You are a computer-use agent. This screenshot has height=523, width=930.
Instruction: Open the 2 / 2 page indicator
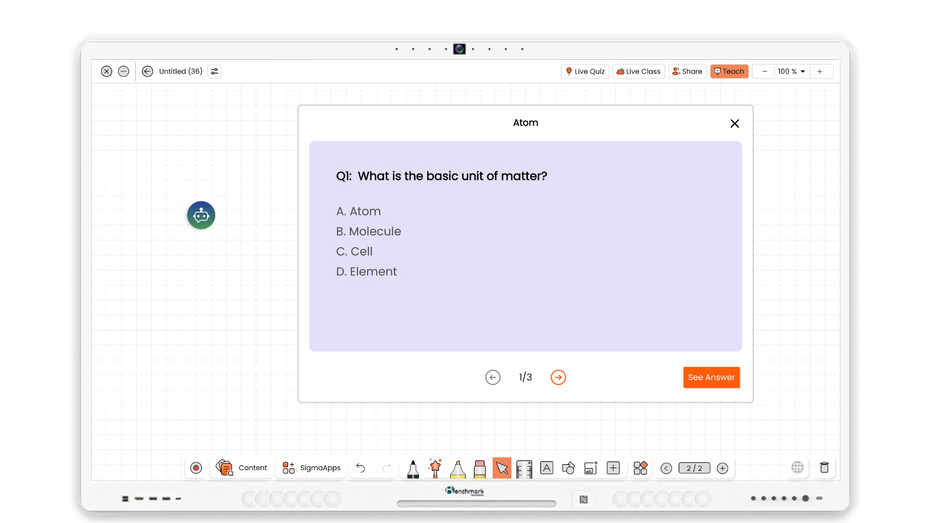point(694,468)
